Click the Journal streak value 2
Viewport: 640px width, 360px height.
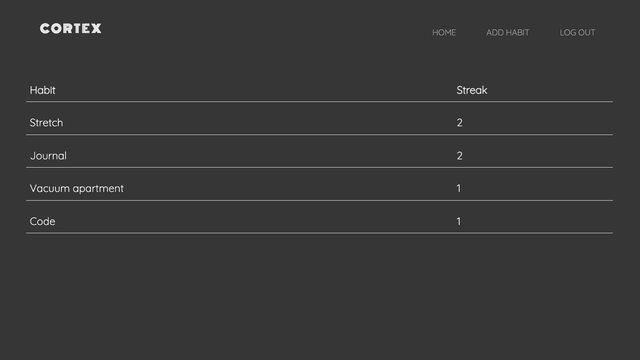click(460, 156)
